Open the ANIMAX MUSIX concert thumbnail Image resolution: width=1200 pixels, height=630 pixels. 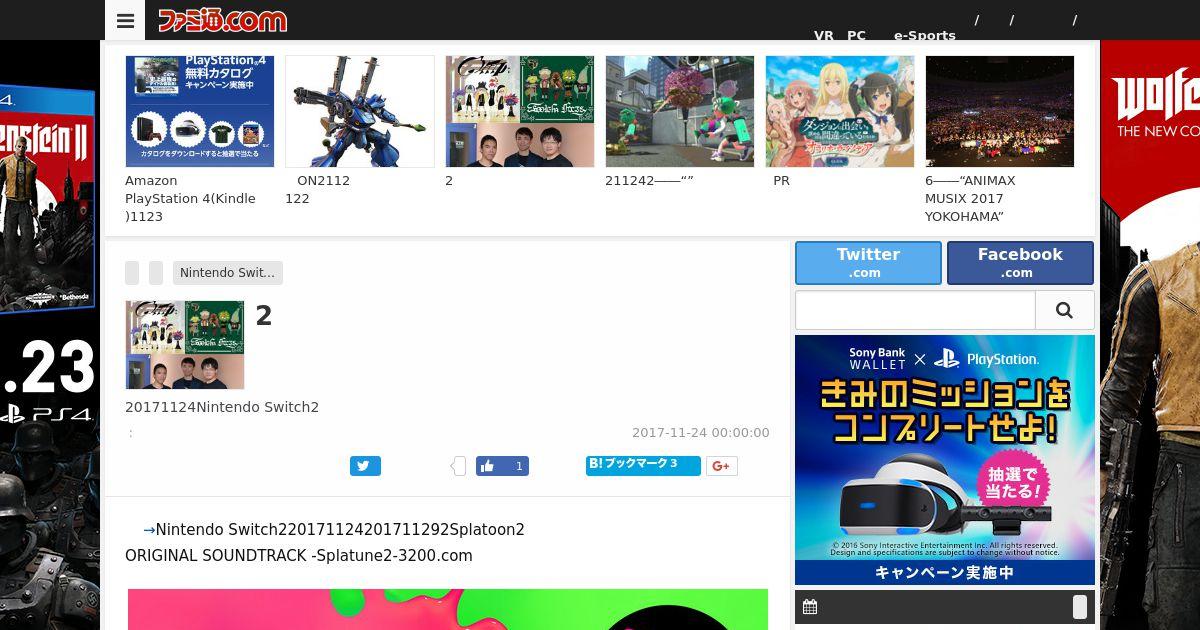(x=1000, y=111)
